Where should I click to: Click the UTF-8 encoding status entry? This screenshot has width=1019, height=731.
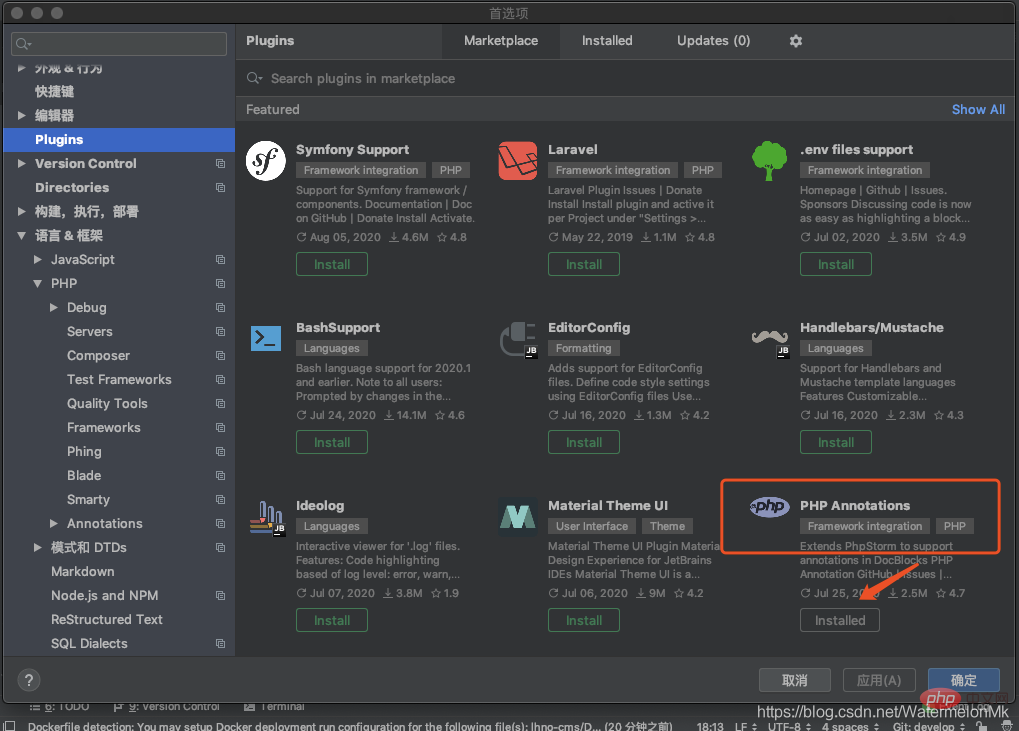[x=789, y=726]
